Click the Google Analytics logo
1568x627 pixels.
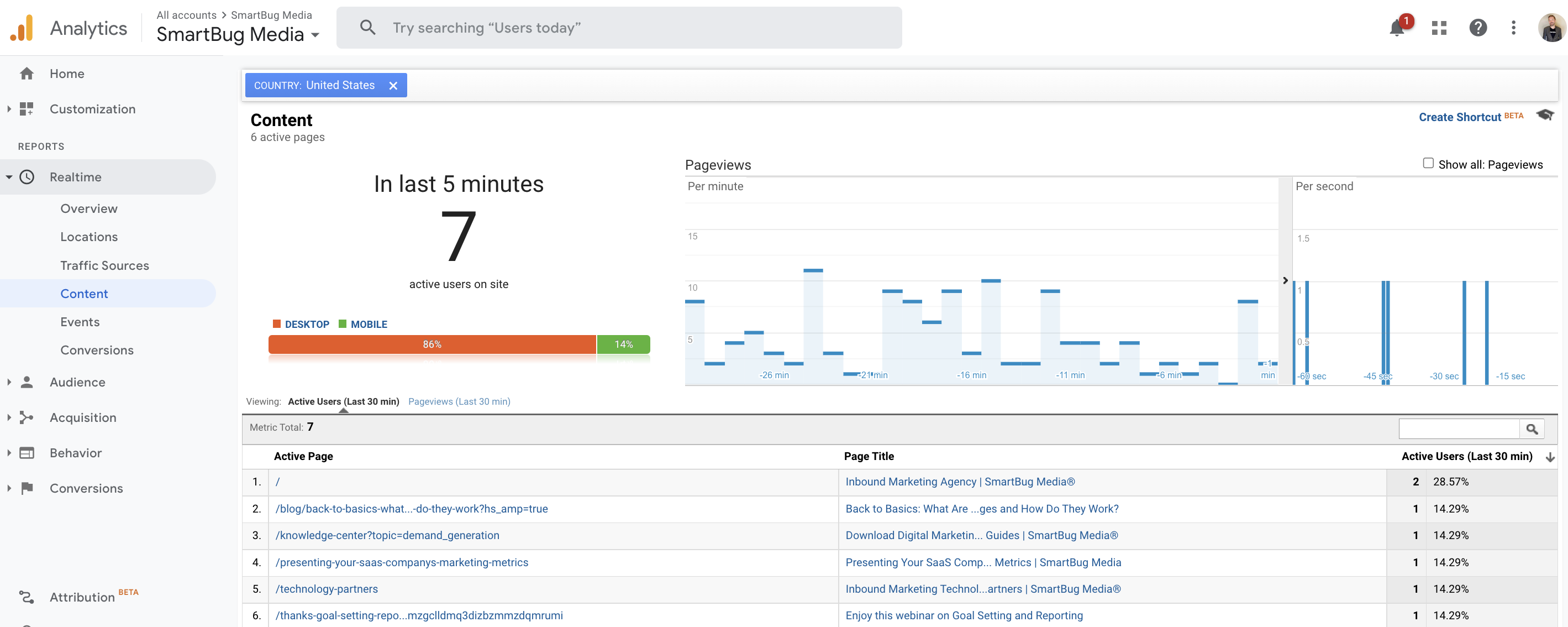[x=22, y=28]
